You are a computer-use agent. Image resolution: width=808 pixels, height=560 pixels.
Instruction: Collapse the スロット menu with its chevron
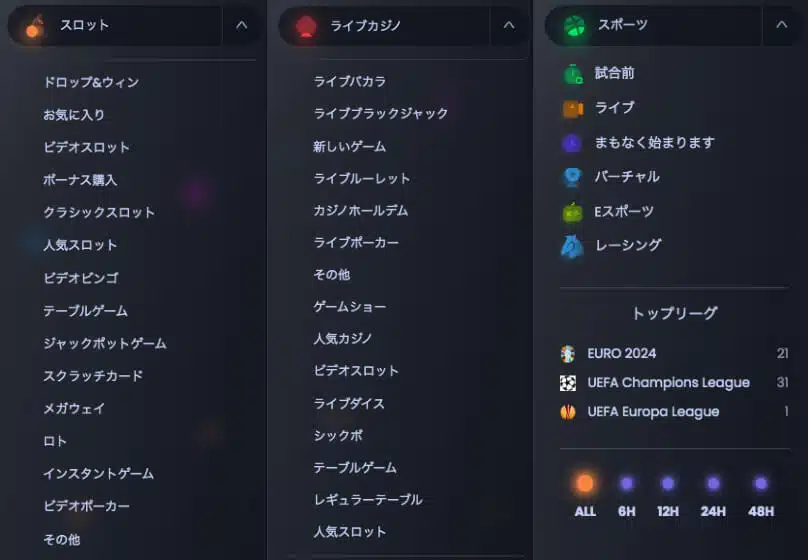click(242, 25)
